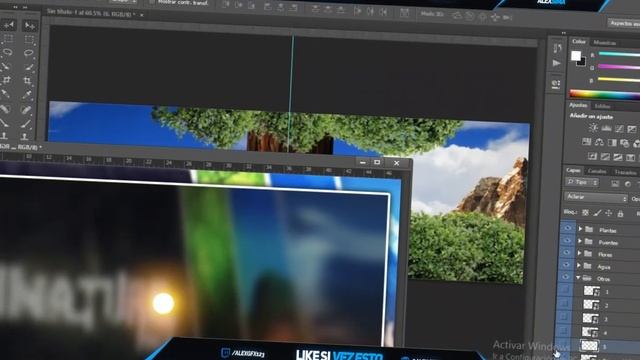The height and width of the screenshot is (360, 640).
Task: Add a Levels adjustment
Action: pos(606,129)
